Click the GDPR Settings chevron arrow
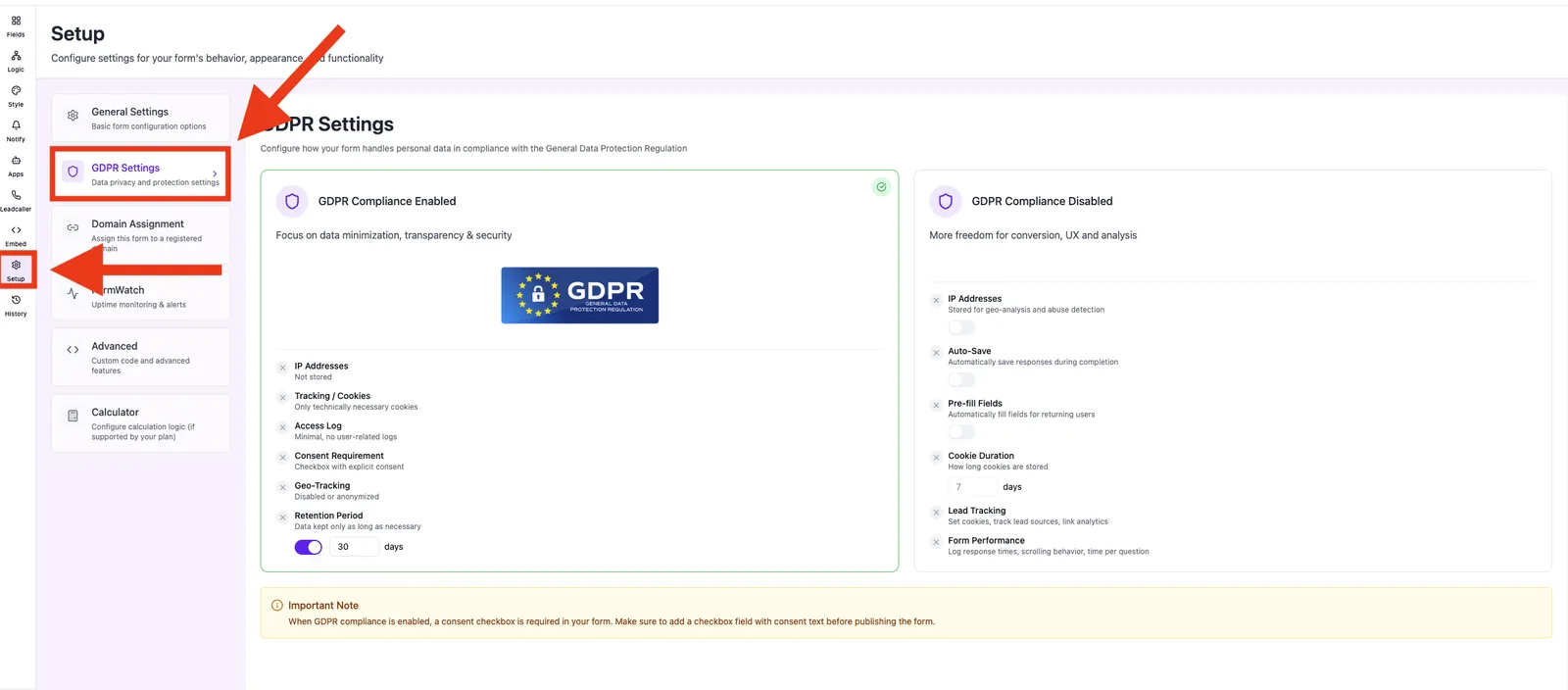The width and height of the screenshot is (1568, 690). pyautogui.click(x=216, y=173)
